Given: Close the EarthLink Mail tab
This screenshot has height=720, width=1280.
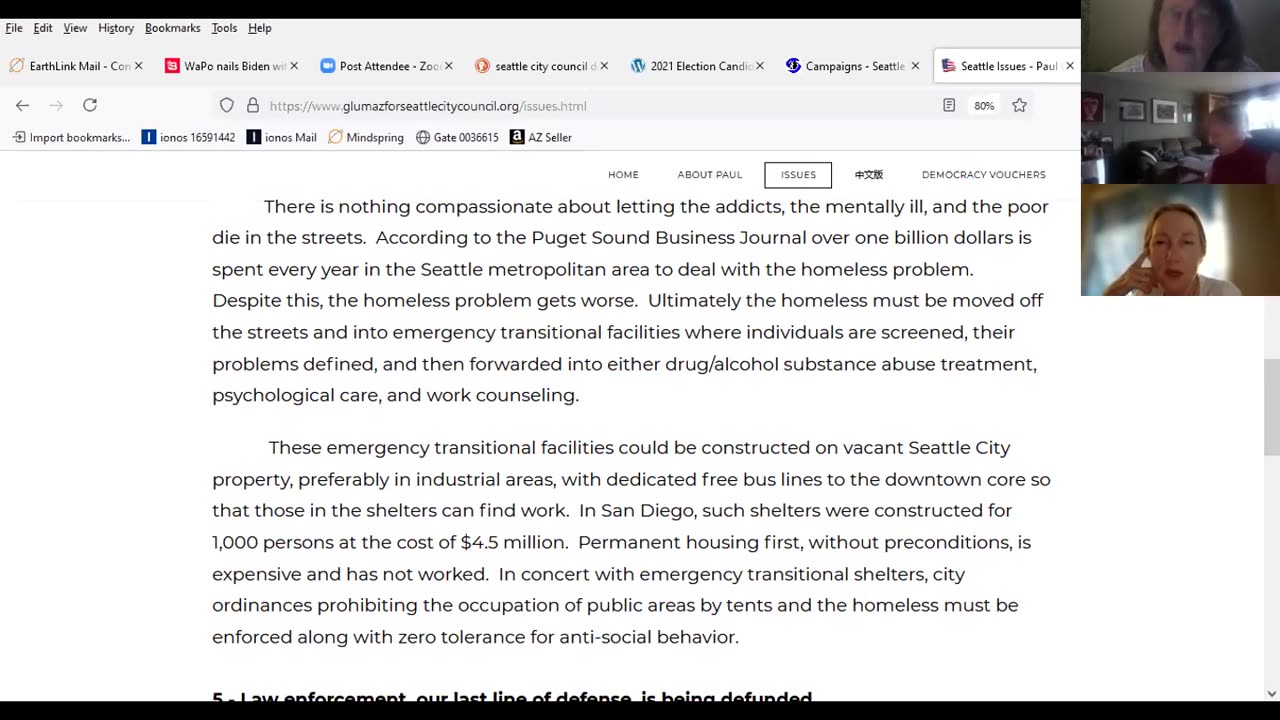Looking at the screenshot, I should click(x=138, y=66).
